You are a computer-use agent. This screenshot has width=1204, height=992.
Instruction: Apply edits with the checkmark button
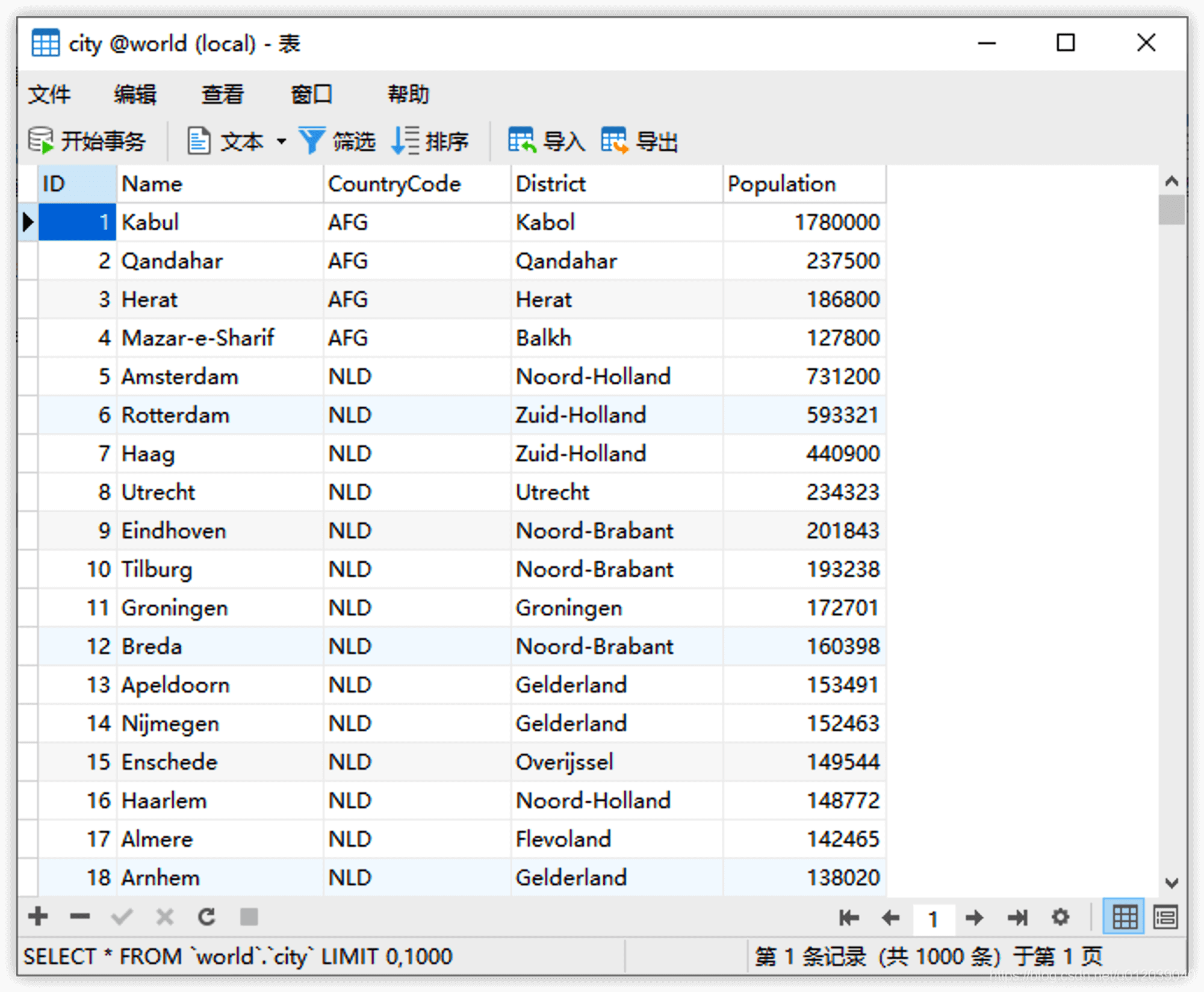click(122, 917)
